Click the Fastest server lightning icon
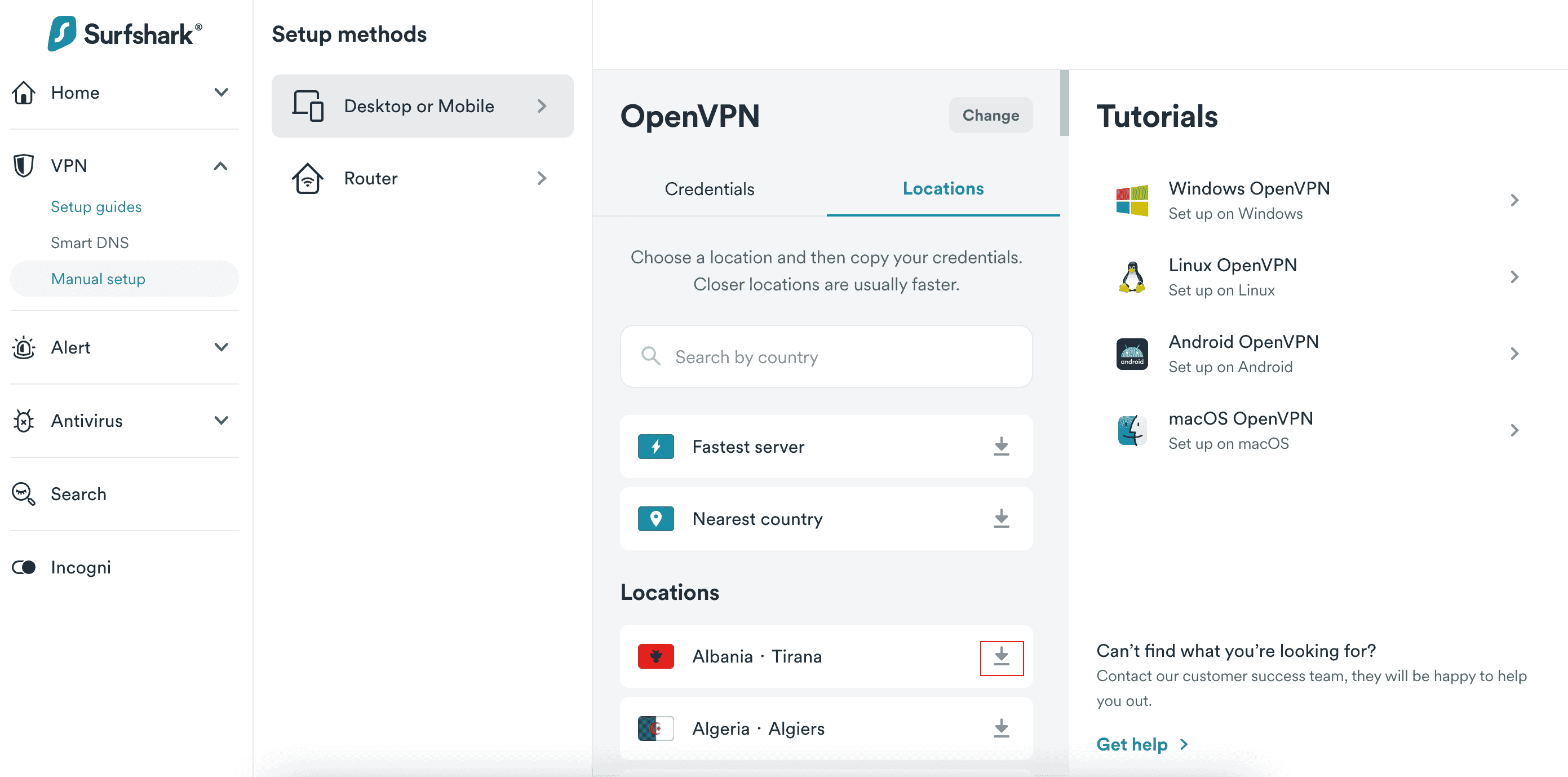 [x=655, y=447]
